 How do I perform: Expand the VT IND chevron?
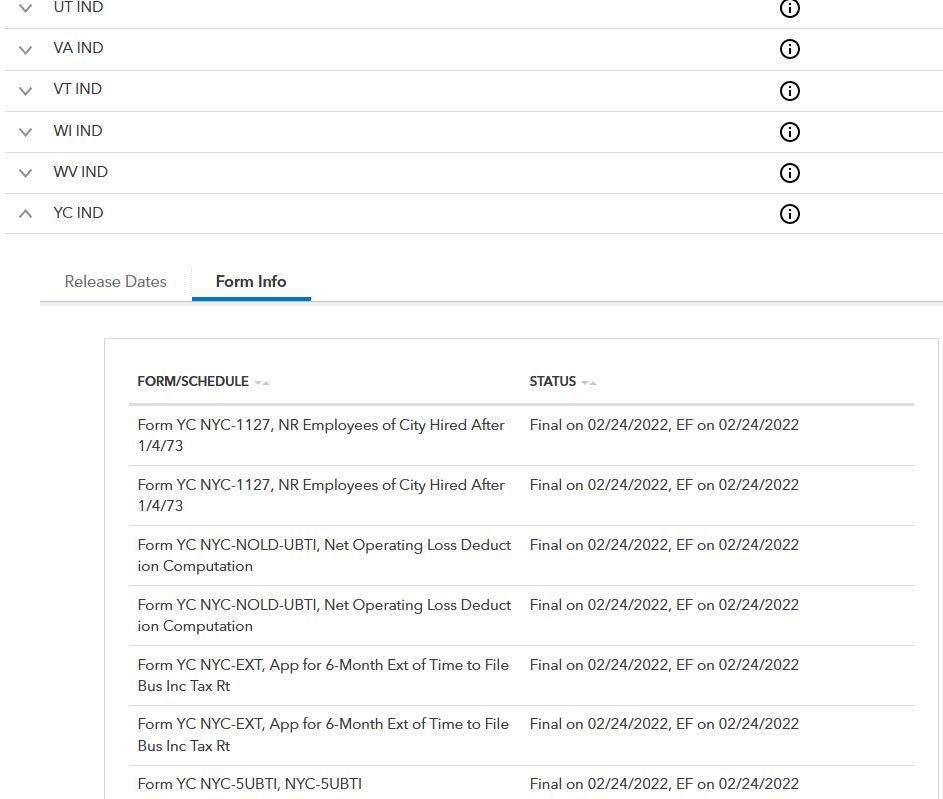(x=26, y=90)
